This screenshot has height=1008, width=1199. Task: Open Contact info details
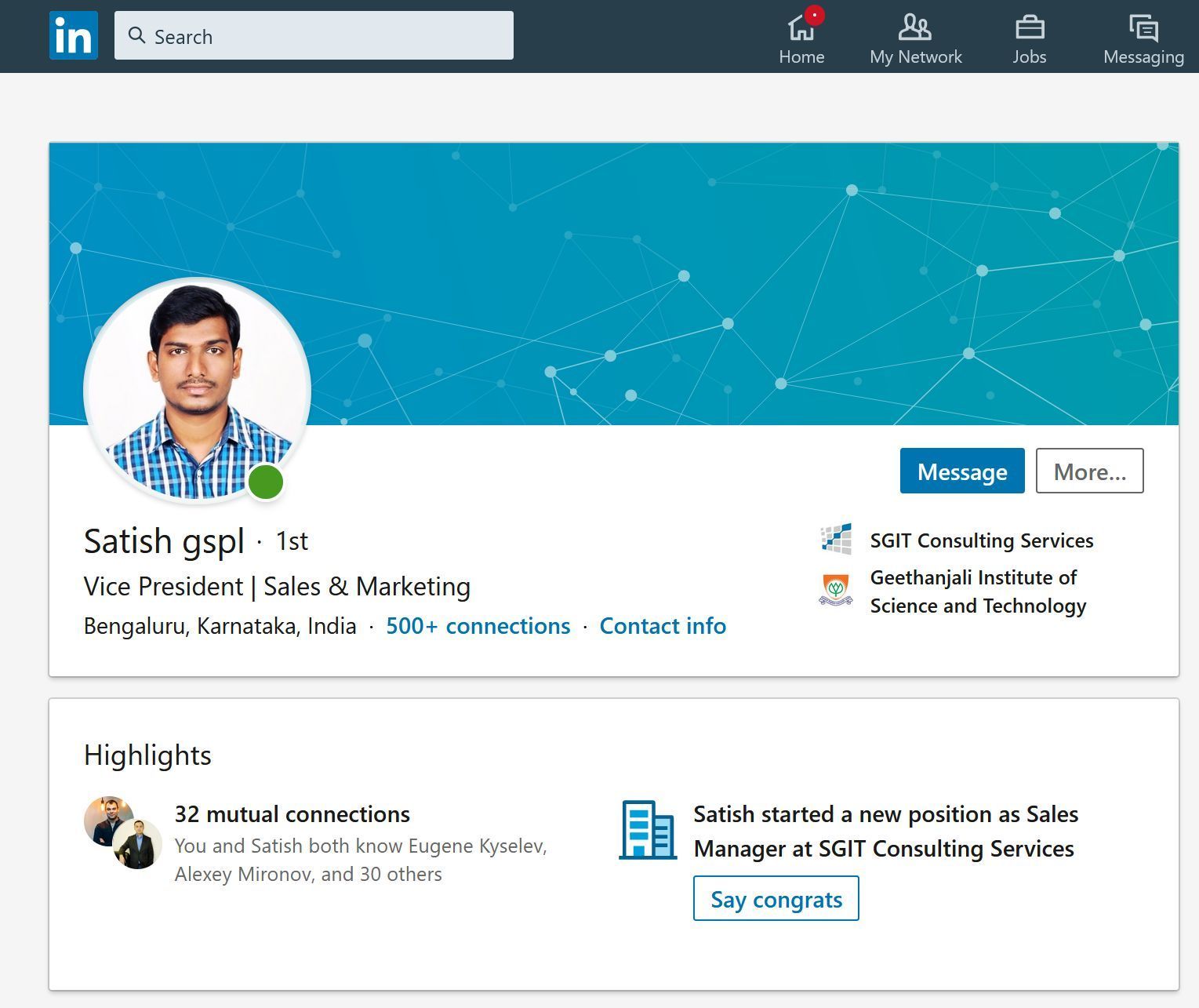point(663,626)
